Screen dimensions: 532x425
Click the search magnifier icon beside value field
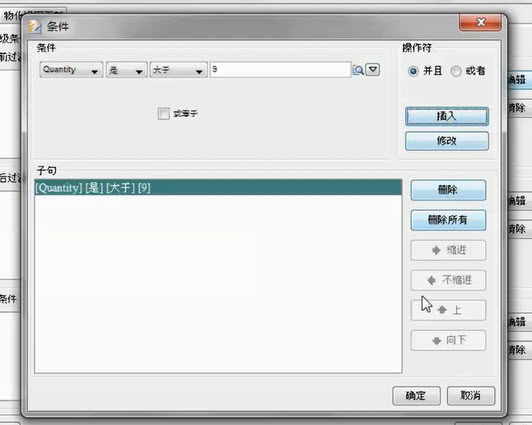(x=358, y=70)
